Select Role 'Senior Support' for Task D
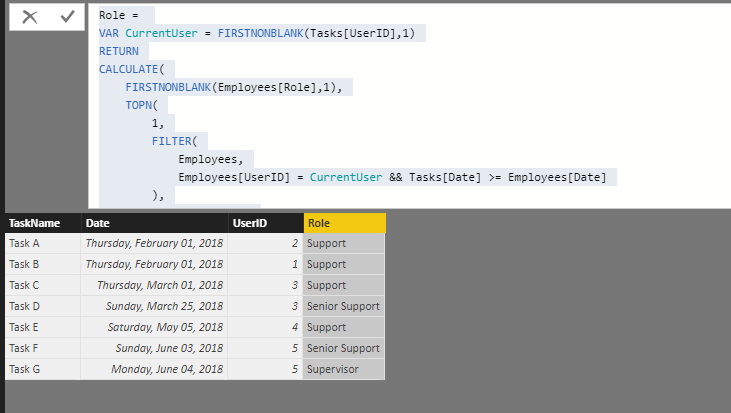The image size is (731, 413). click(x=344, y=306)
